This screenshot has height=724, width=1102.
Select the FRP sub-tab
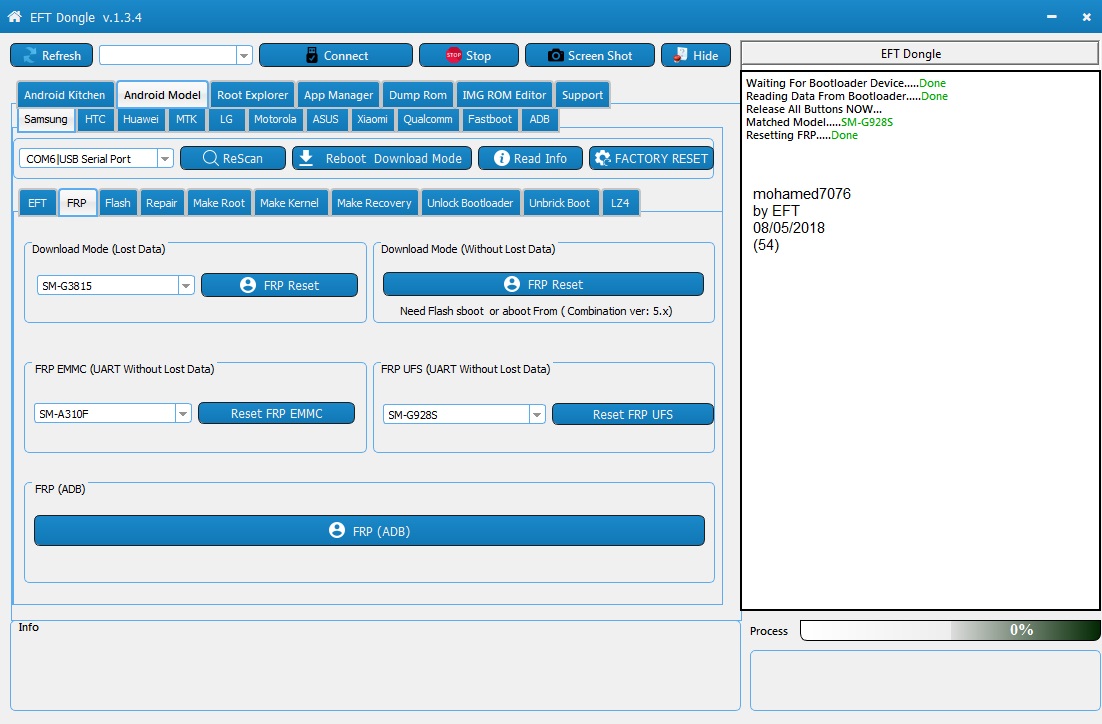(77, 203)
